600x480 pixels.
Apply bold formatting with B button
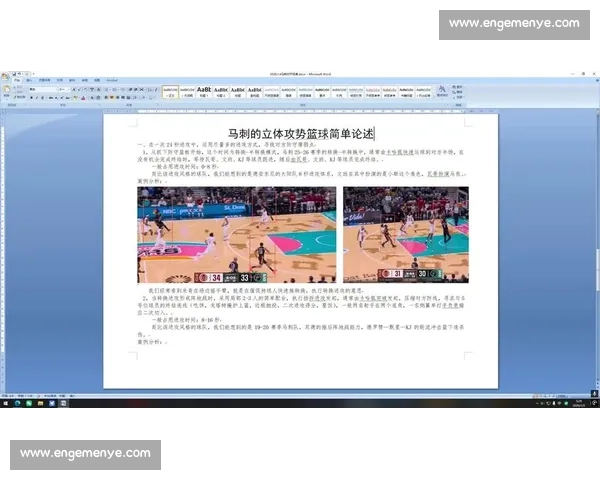point(31,98)
